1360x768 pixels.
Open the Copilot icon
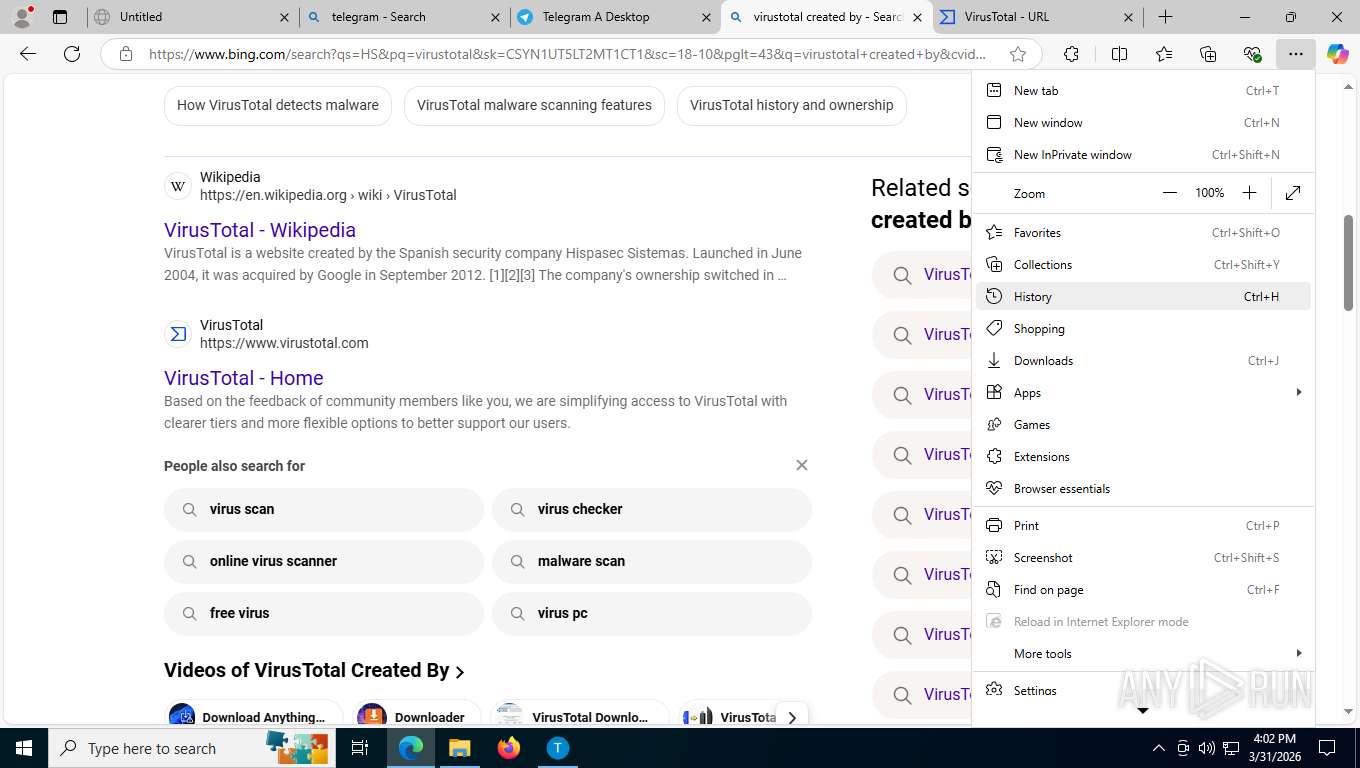pos(1338,54)
